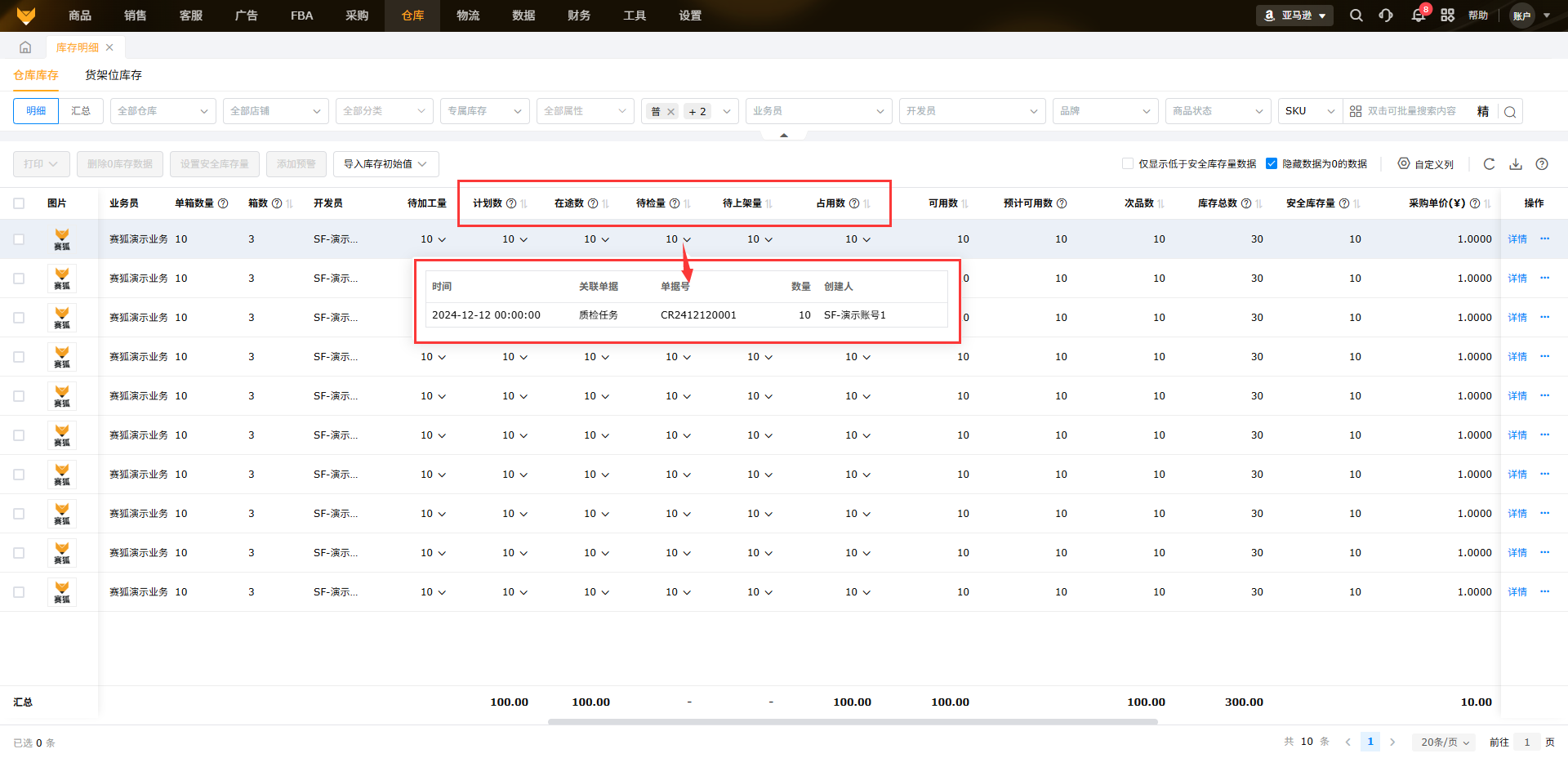Open the 全部店铺 store dropdown

(275, 111)
